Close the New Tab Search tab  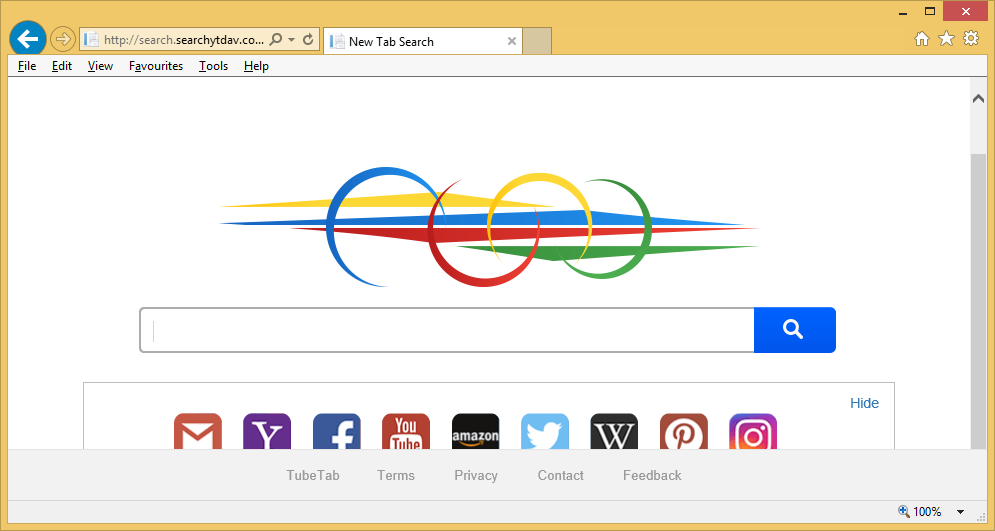pos(511,41)
